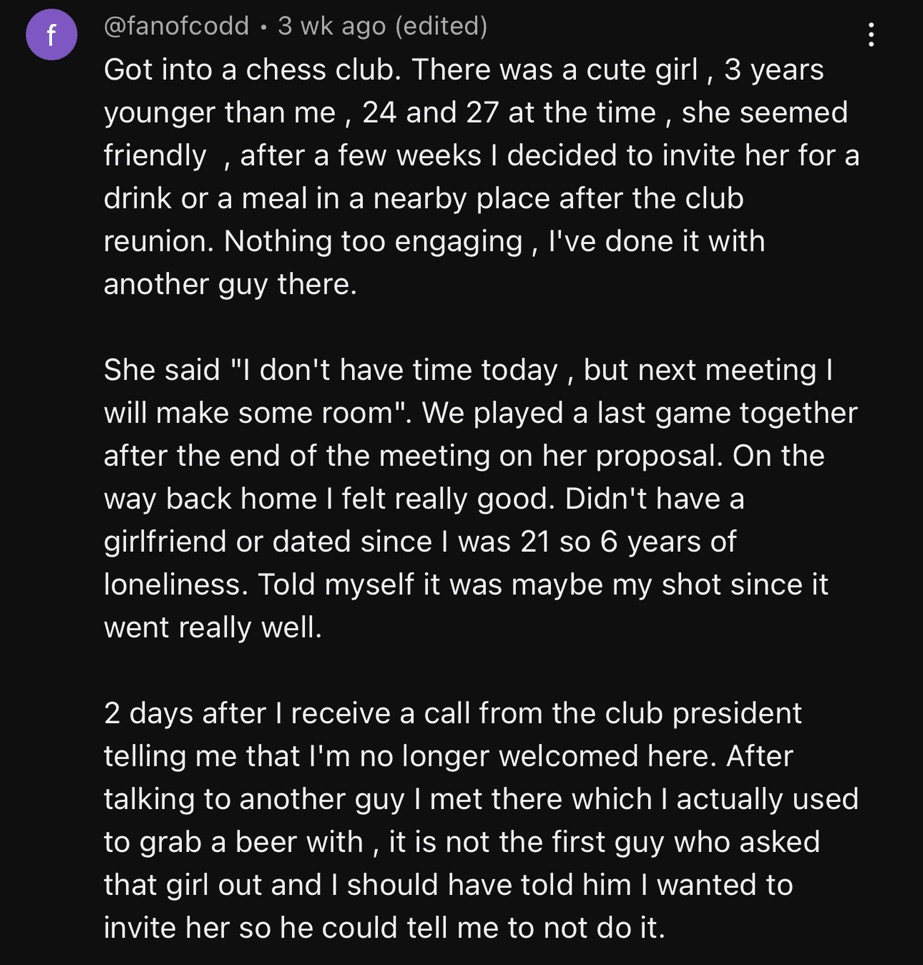This screenshot has width=923, height=965.
Task: Click the line starting "She said"
Action: tap(468, 370)
